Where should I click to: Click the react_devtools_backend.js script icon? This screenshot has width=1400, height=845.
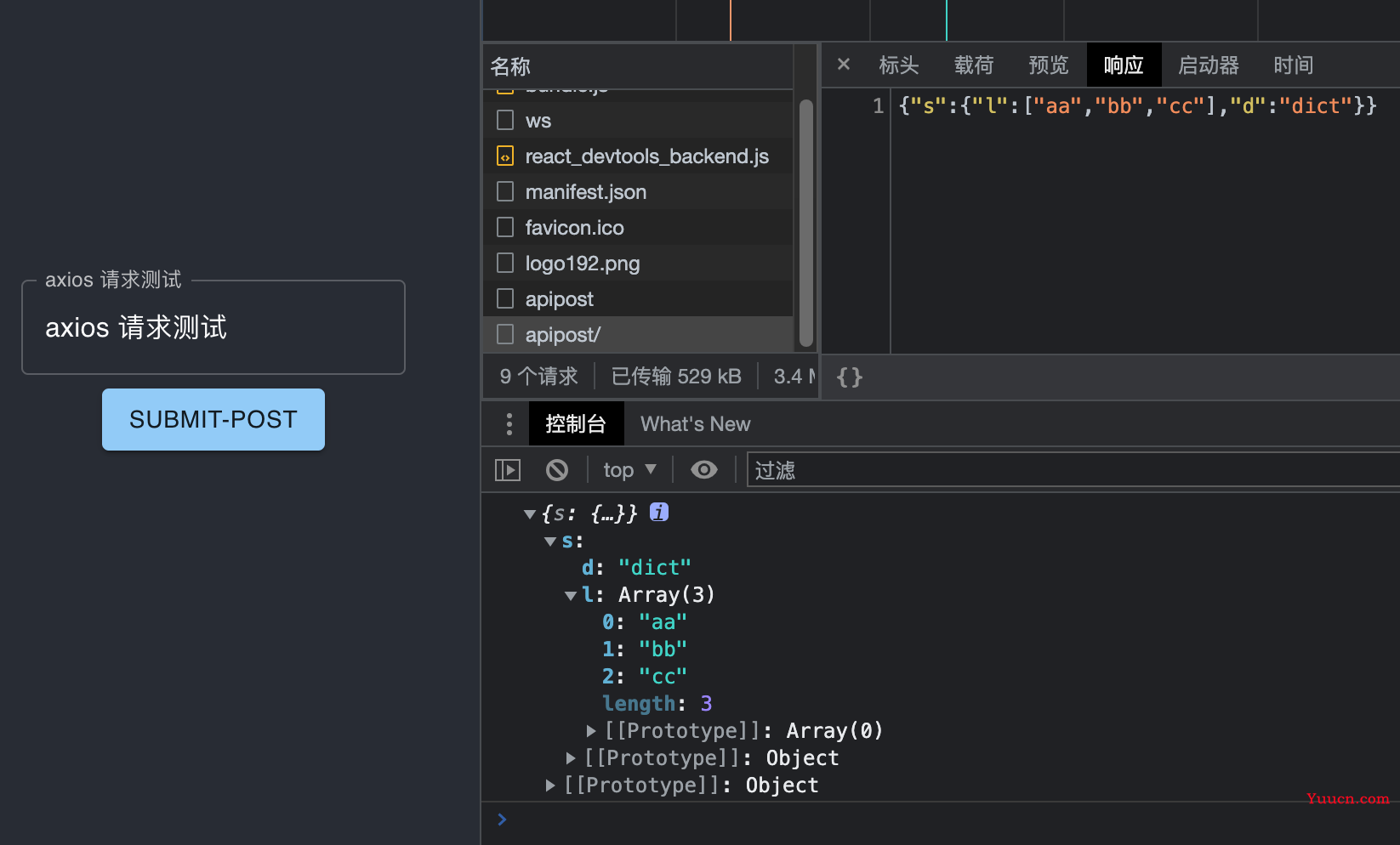point(505,156)
